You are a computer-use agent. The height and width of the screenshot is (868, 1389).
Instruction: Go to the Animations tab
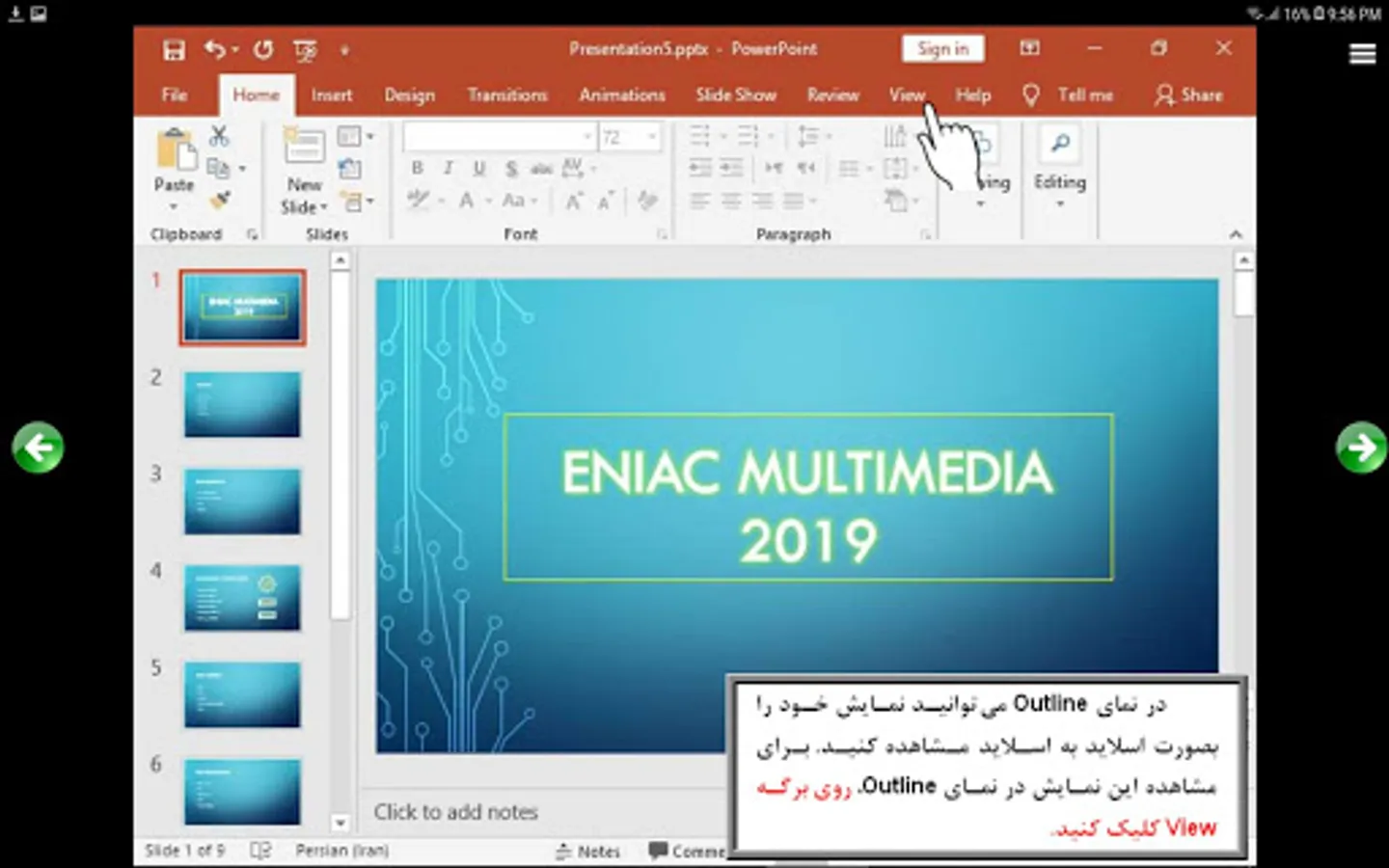click(x=622, y=95)
